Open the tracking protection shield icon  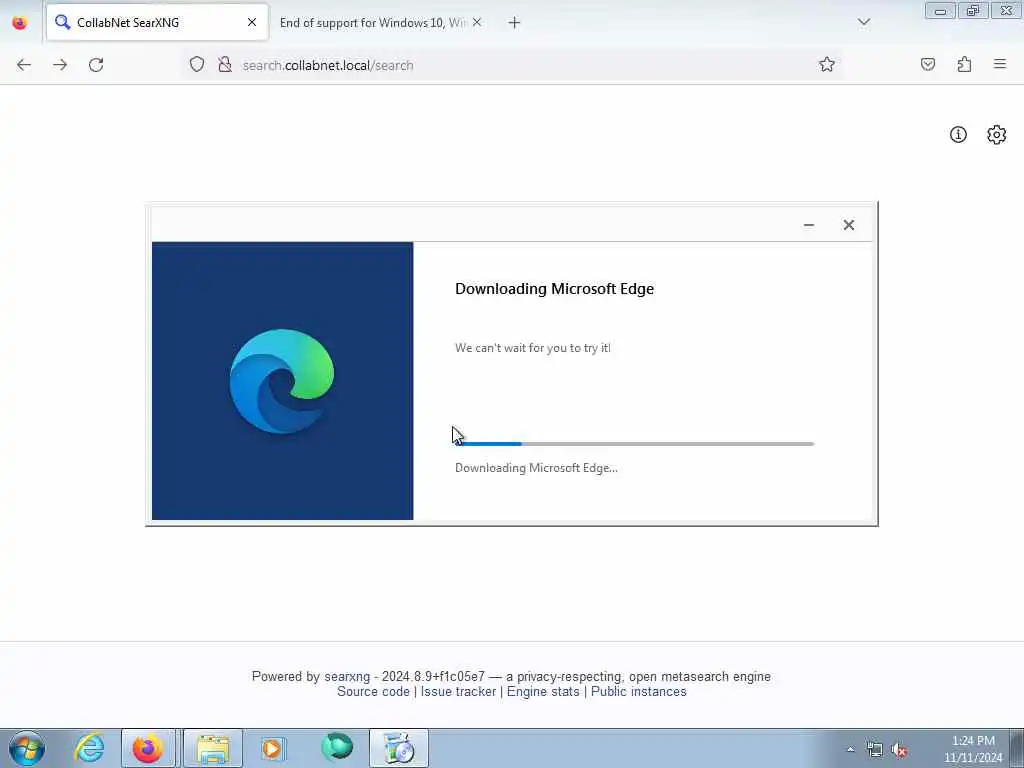click(197, 64)
